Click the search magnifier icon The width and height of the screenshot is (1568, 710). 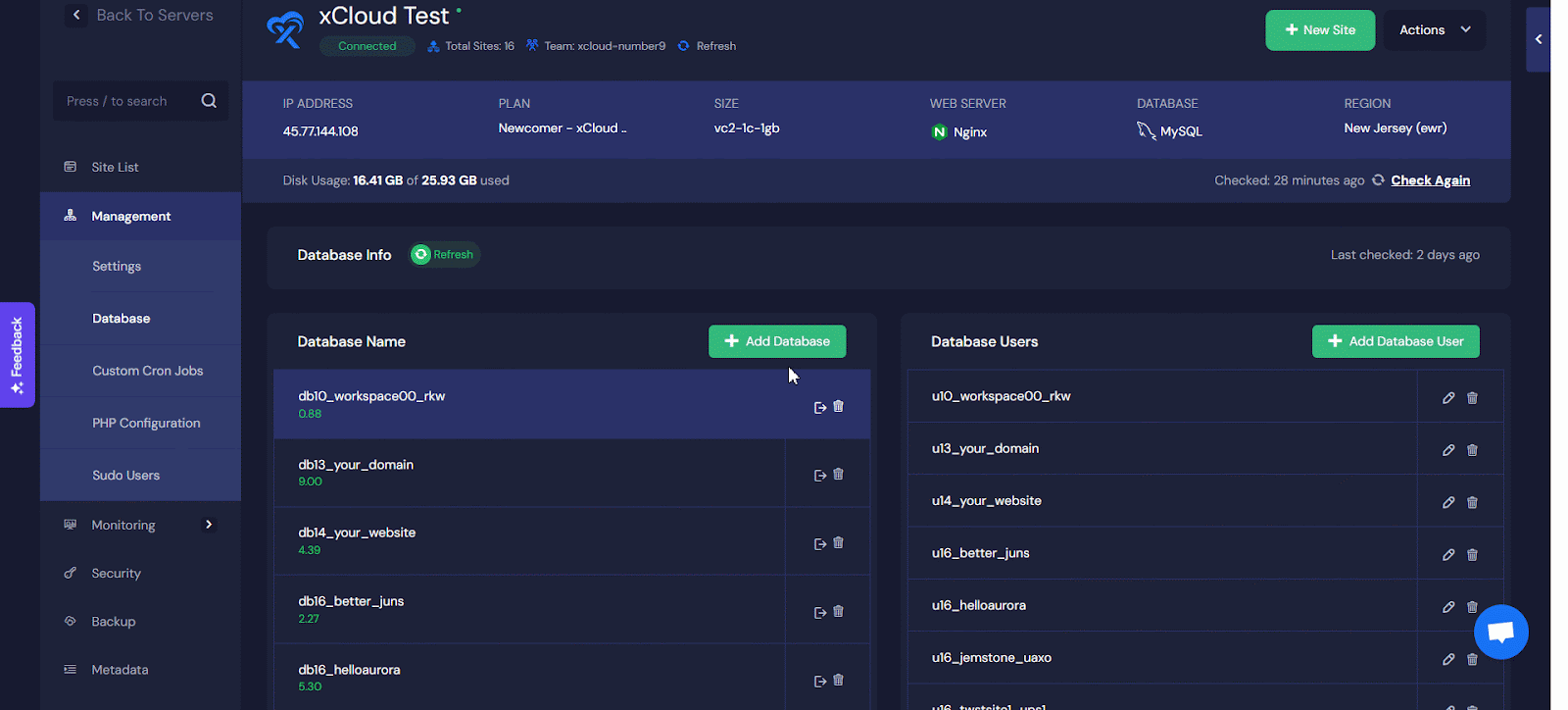(x=209, y=101)
